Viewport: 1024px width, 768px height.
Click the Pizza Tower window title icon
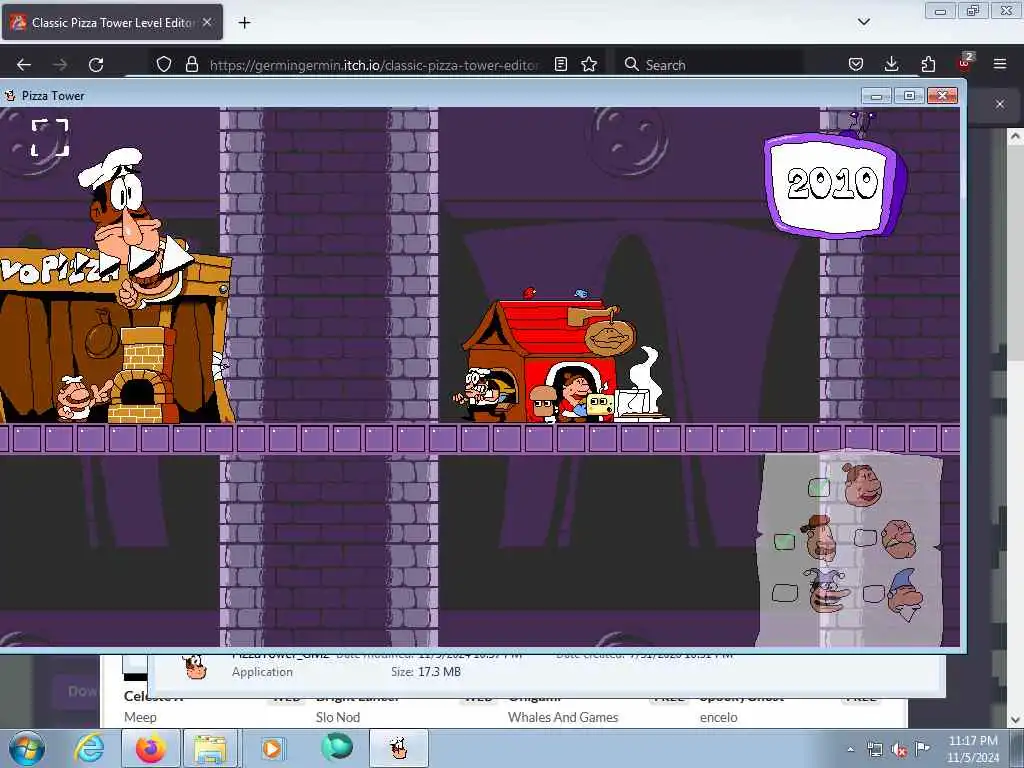coord(10,95)
